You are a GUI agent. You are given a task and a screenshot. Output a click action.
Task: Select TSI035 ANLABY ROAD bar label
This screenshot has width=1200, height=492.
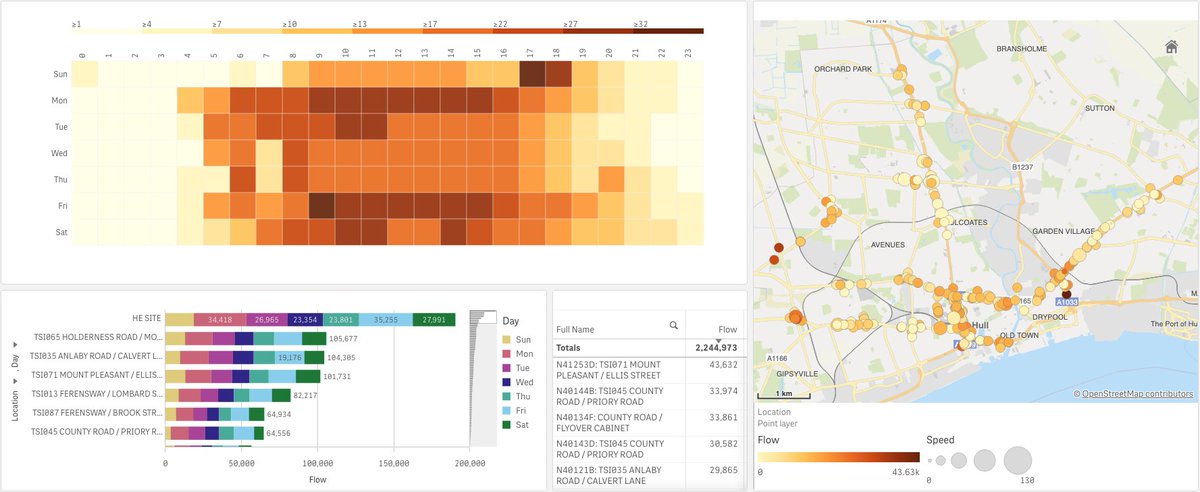[x=97, y=357]
